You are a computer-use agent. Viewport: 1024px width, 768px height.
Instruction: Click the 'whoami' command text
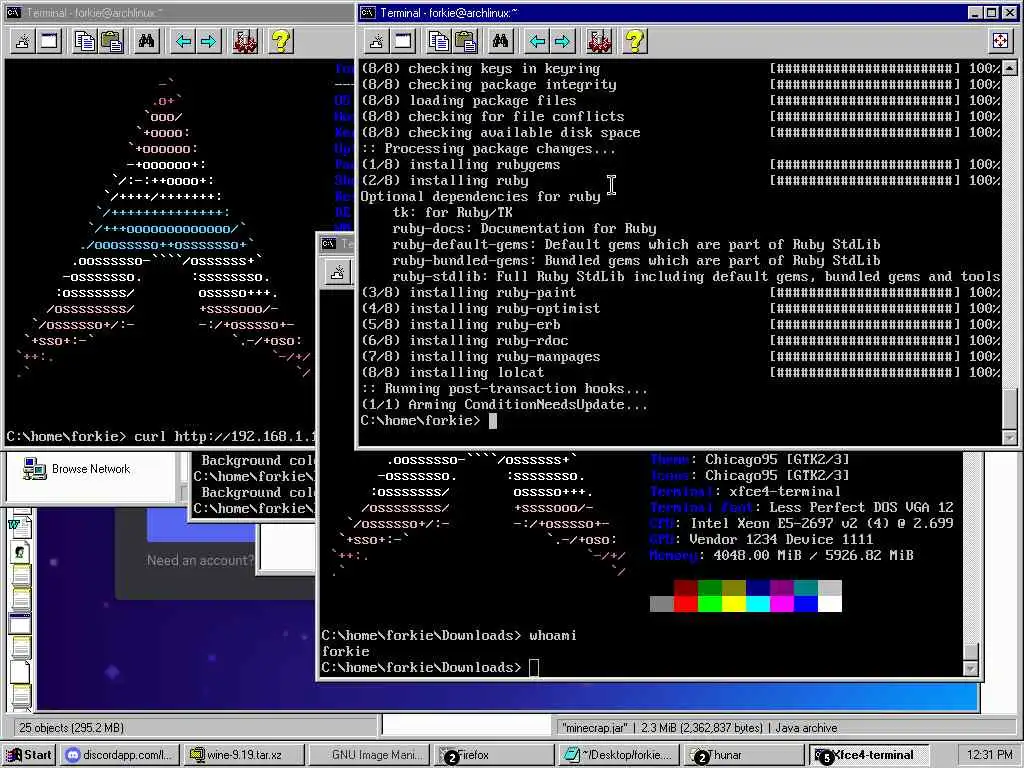point(553,635)
